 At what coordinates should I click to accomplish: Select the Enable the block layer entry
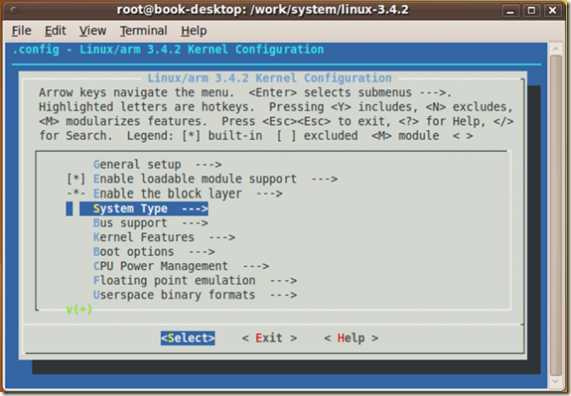175,194
